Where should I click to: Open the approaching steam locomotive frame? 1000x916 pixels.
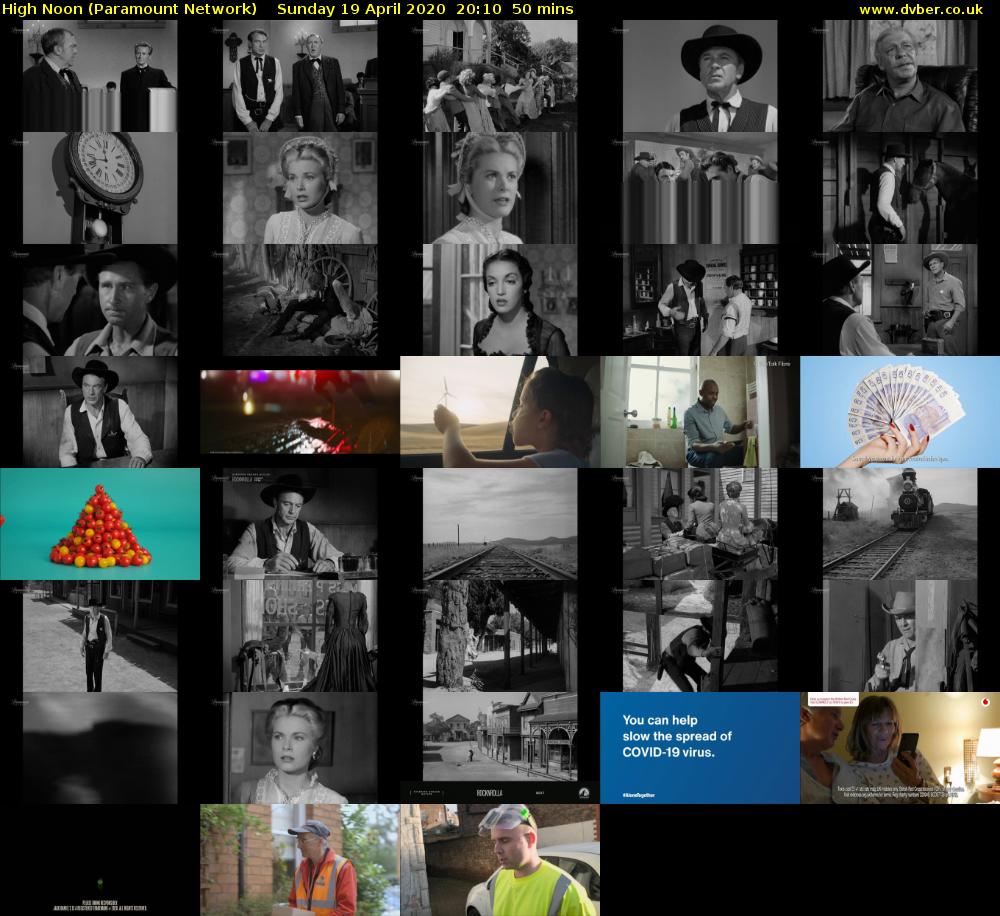(x=900, y=524)
